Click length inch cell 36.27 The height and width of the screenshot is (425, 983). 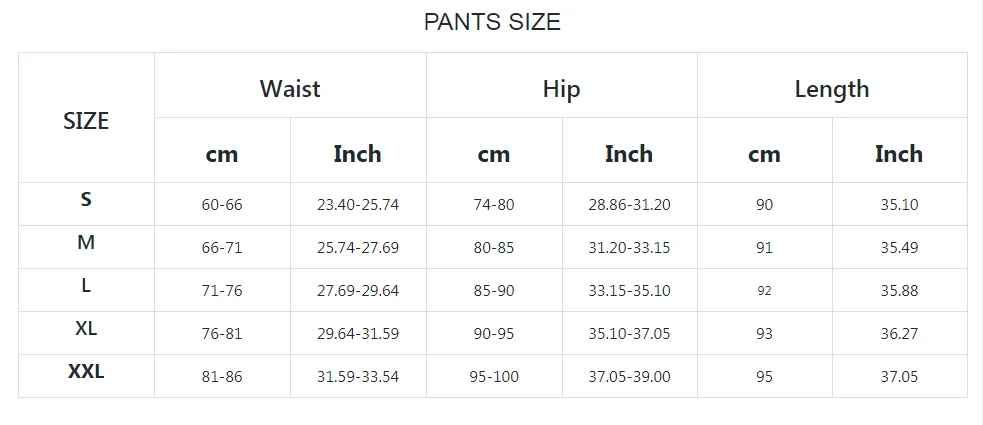click(900, 333)
